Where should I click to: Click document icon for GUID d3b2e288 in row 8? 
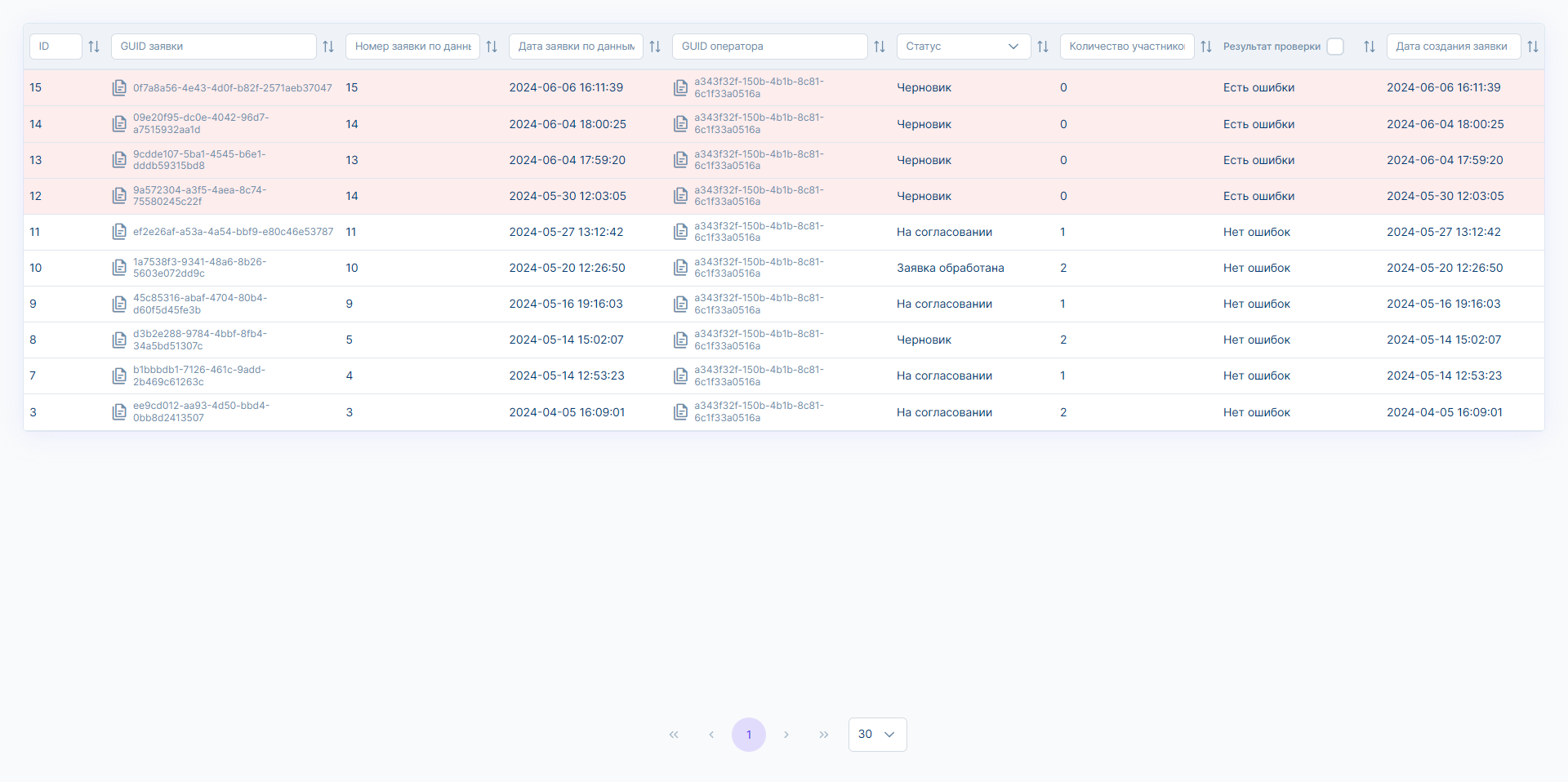(x=119, y=340)
